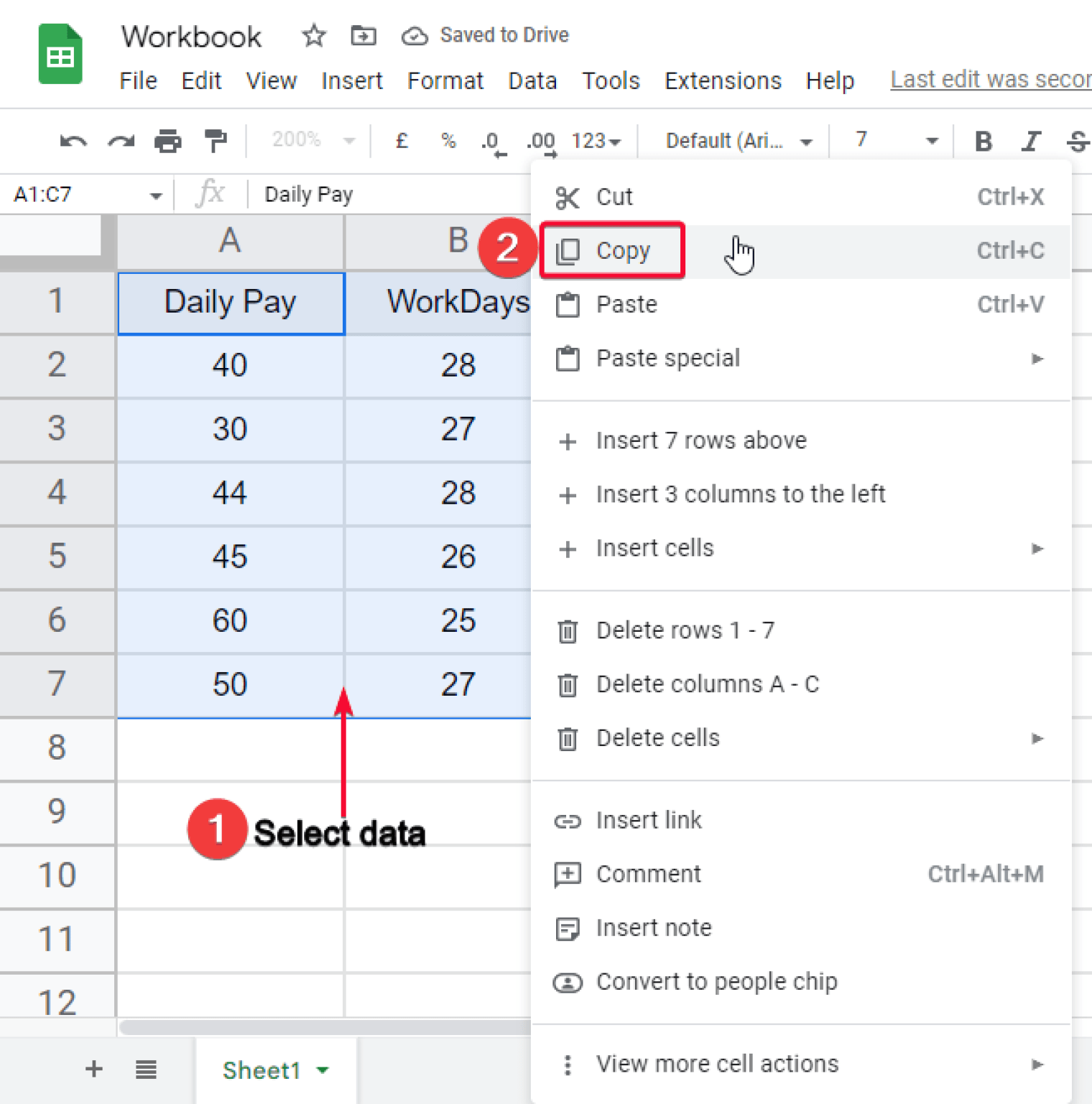Click the Undo arrow icon
The height and width of the screenshot is (1104, 1092).
pyautogui.click(x=73, y=141)
